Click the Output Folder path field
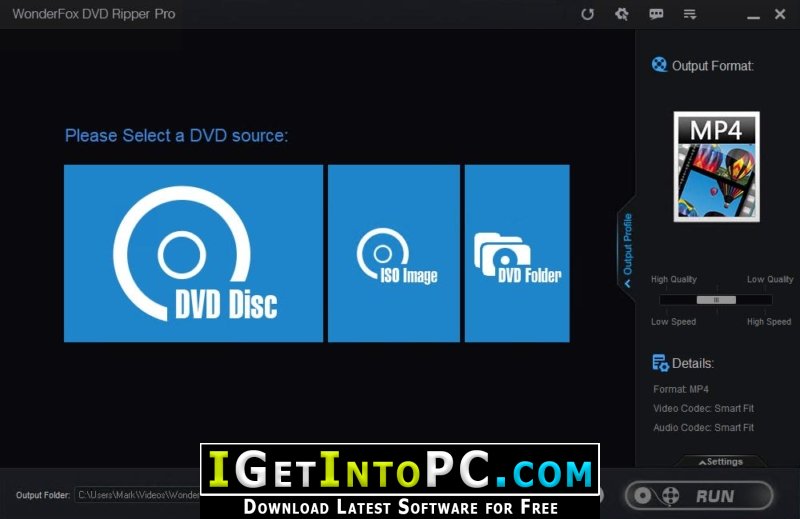Screen dimensions: 800x519 coord(138,495)
